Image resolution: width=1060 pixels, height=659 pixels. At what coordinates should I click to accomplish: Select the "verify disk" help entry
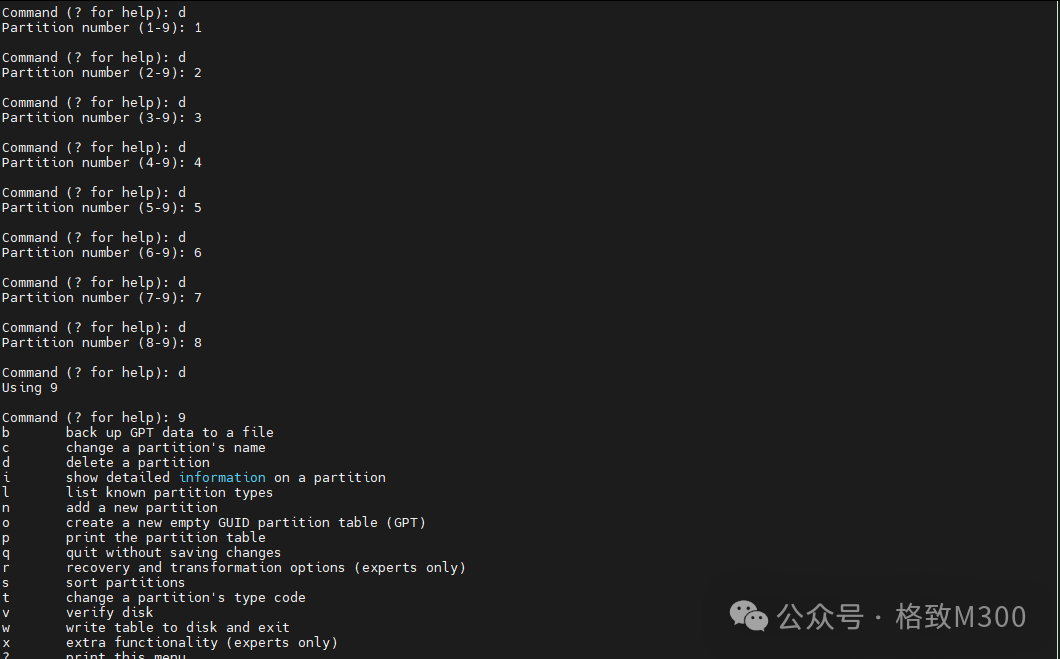coord(109,612)
